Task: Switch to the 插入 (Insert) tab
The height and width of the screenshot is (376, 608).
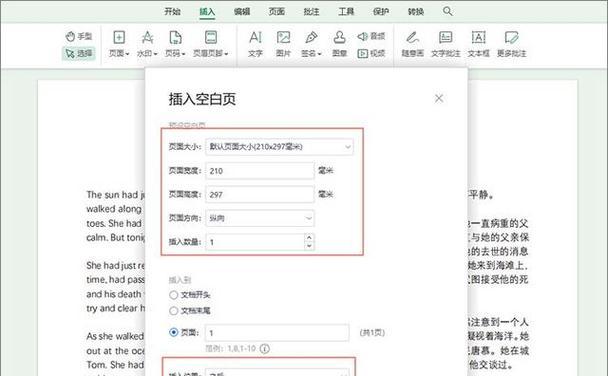Action: tap(207, 12)
